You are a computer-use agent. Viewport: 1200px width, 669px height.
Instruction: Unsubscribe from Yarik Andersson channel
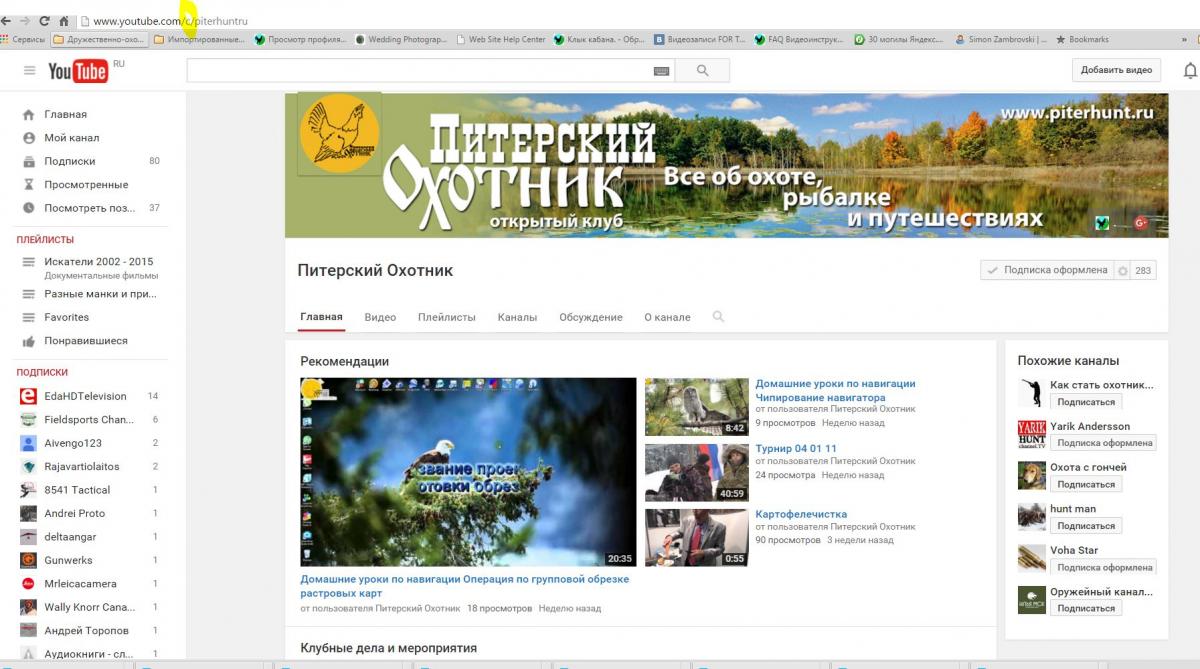[1103, 443]
